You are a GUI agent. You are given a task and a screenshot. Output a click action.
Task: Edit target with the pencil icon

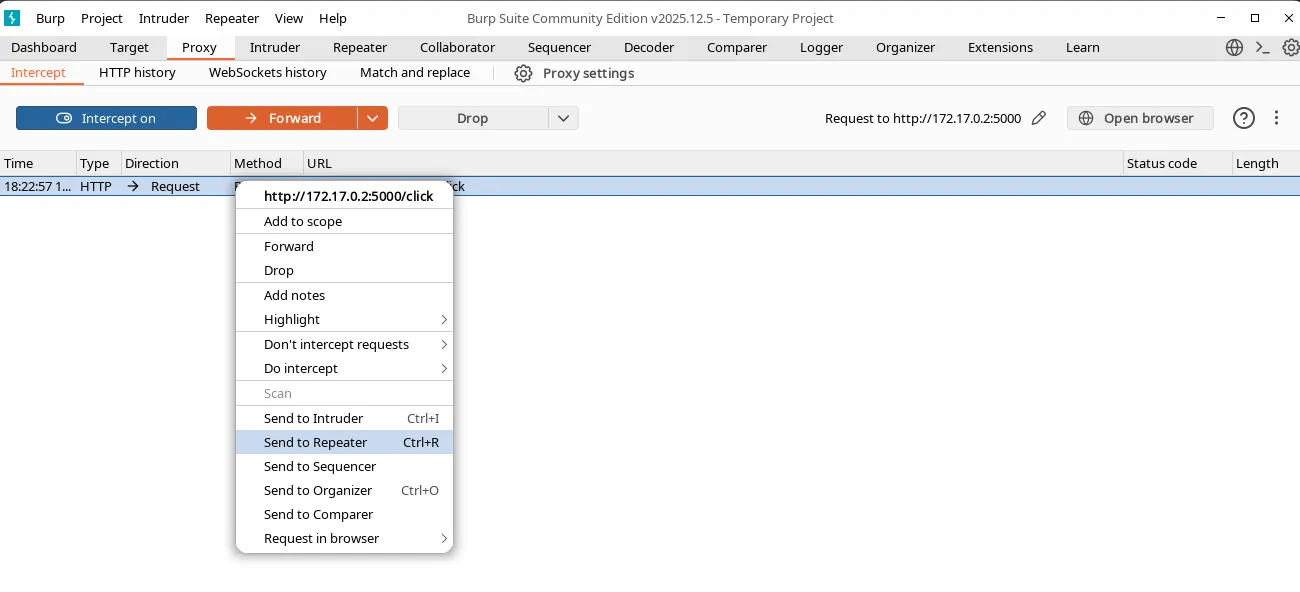tap(1039, 118)
